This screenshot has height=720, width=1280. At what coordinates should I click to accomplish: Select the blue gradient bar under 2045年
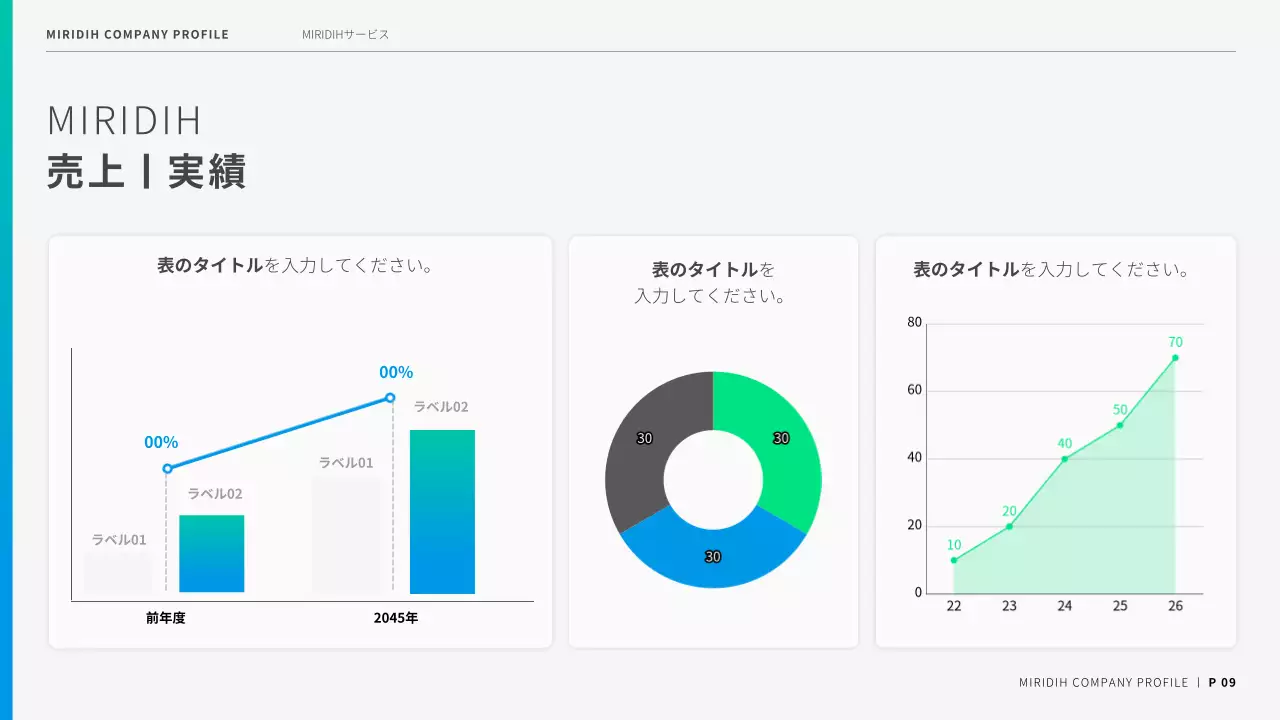click(x=441, y=512)
